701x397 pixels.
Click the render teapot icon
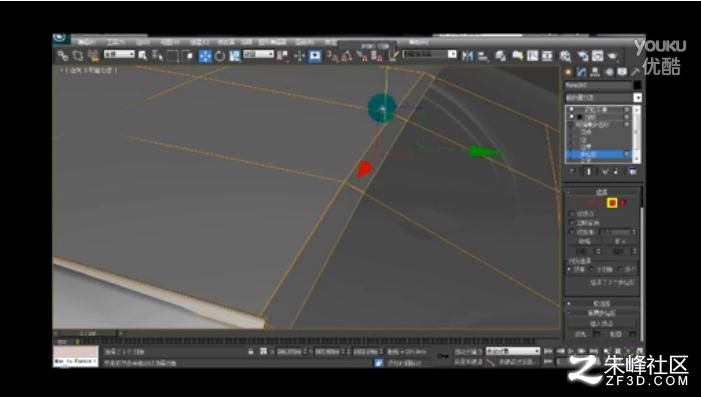click(x=612, y=56)
